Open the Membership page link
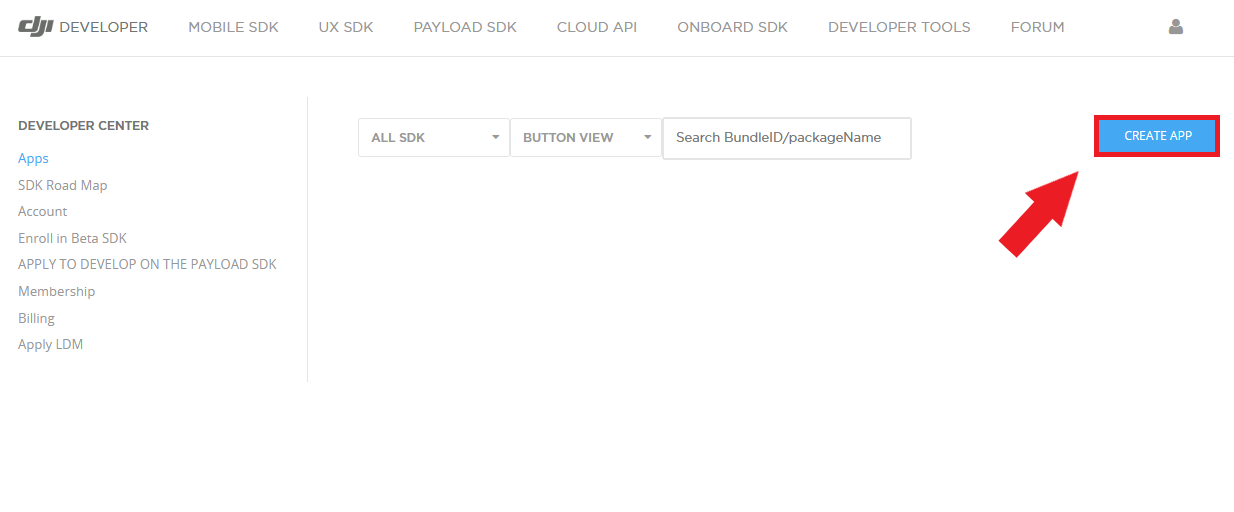Viewport: 1234px width, 512px height. [x=57, y=291]
